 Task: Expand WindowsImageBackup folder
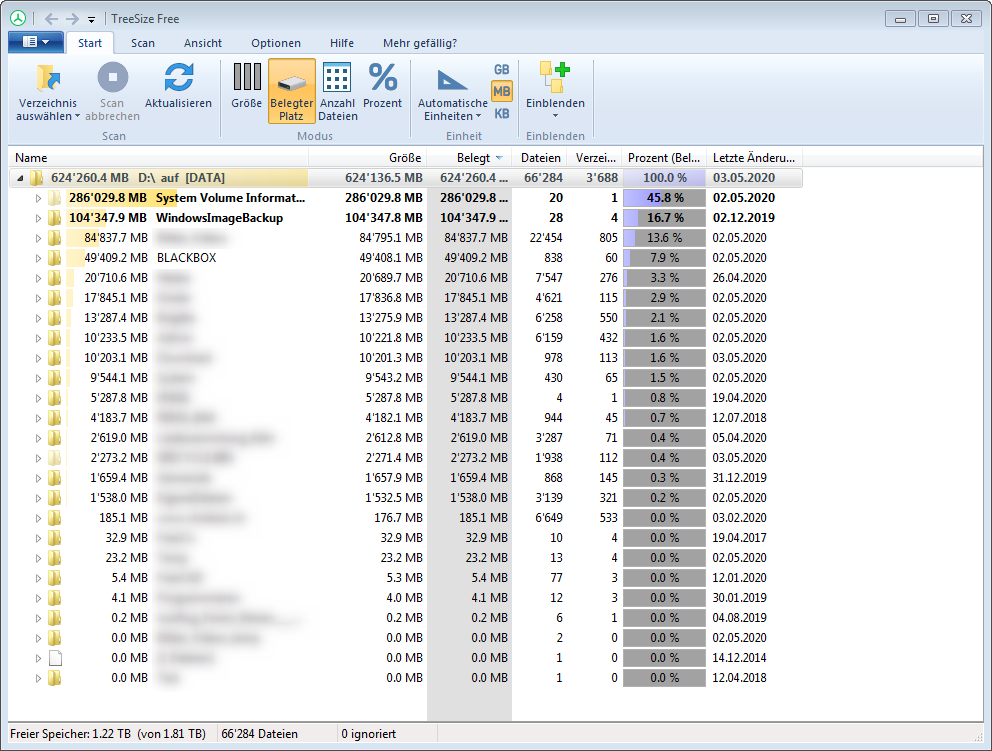(x=38, y=218)
